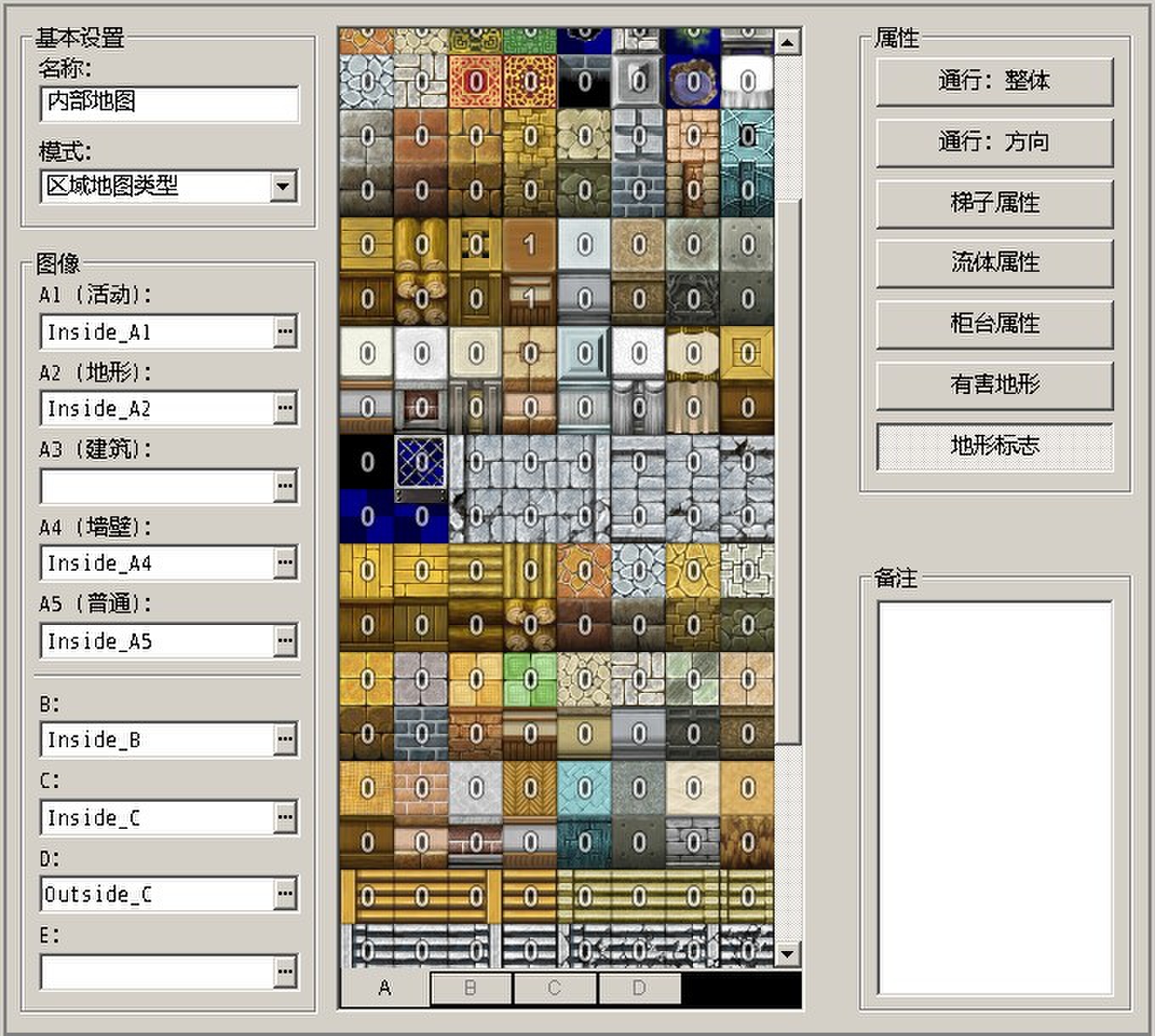Select the dark blue water tile
The image size is (1155, 1036).
[367, 516]
